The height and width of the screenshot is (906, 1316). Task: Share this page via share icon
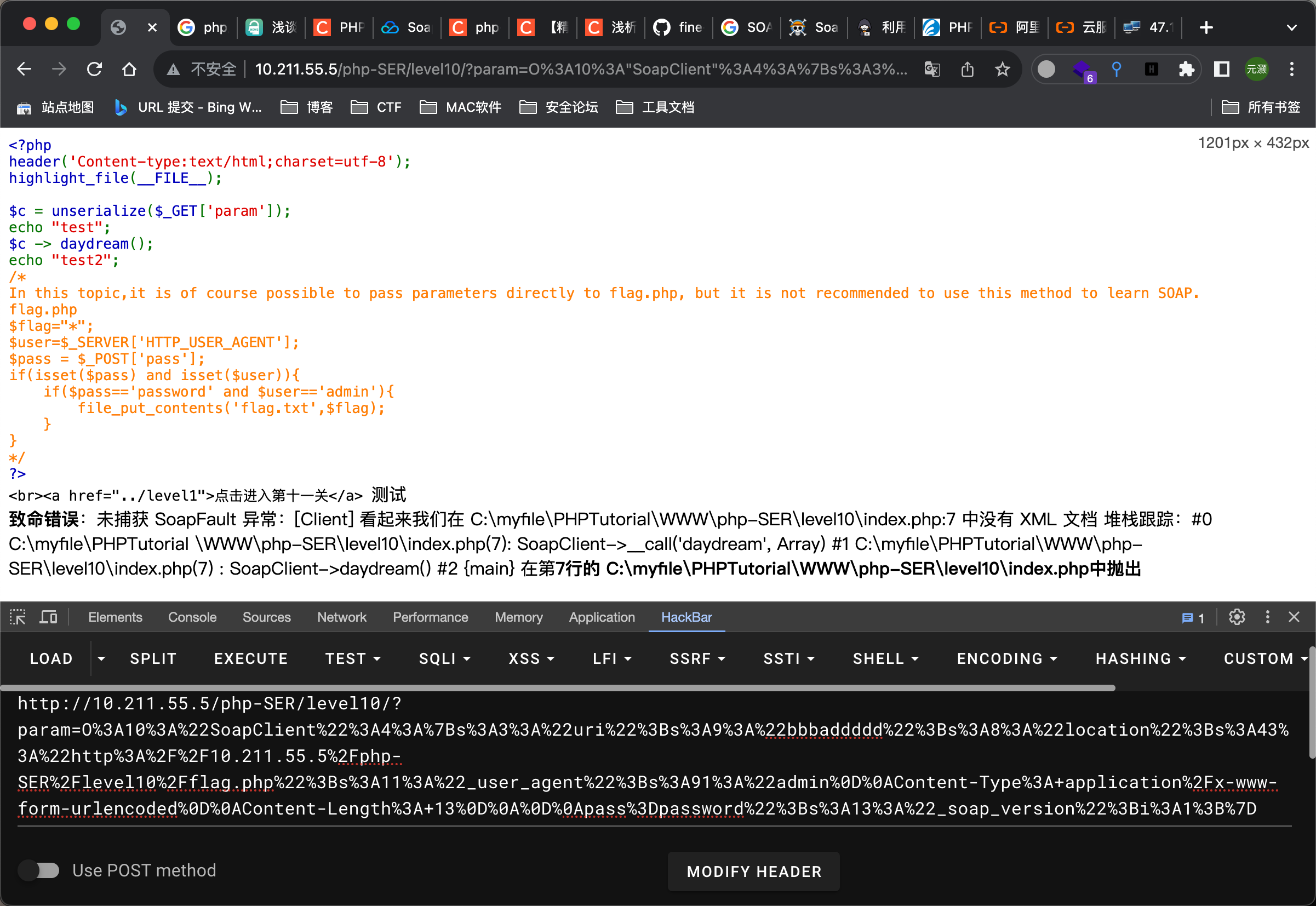pos(968,69)
